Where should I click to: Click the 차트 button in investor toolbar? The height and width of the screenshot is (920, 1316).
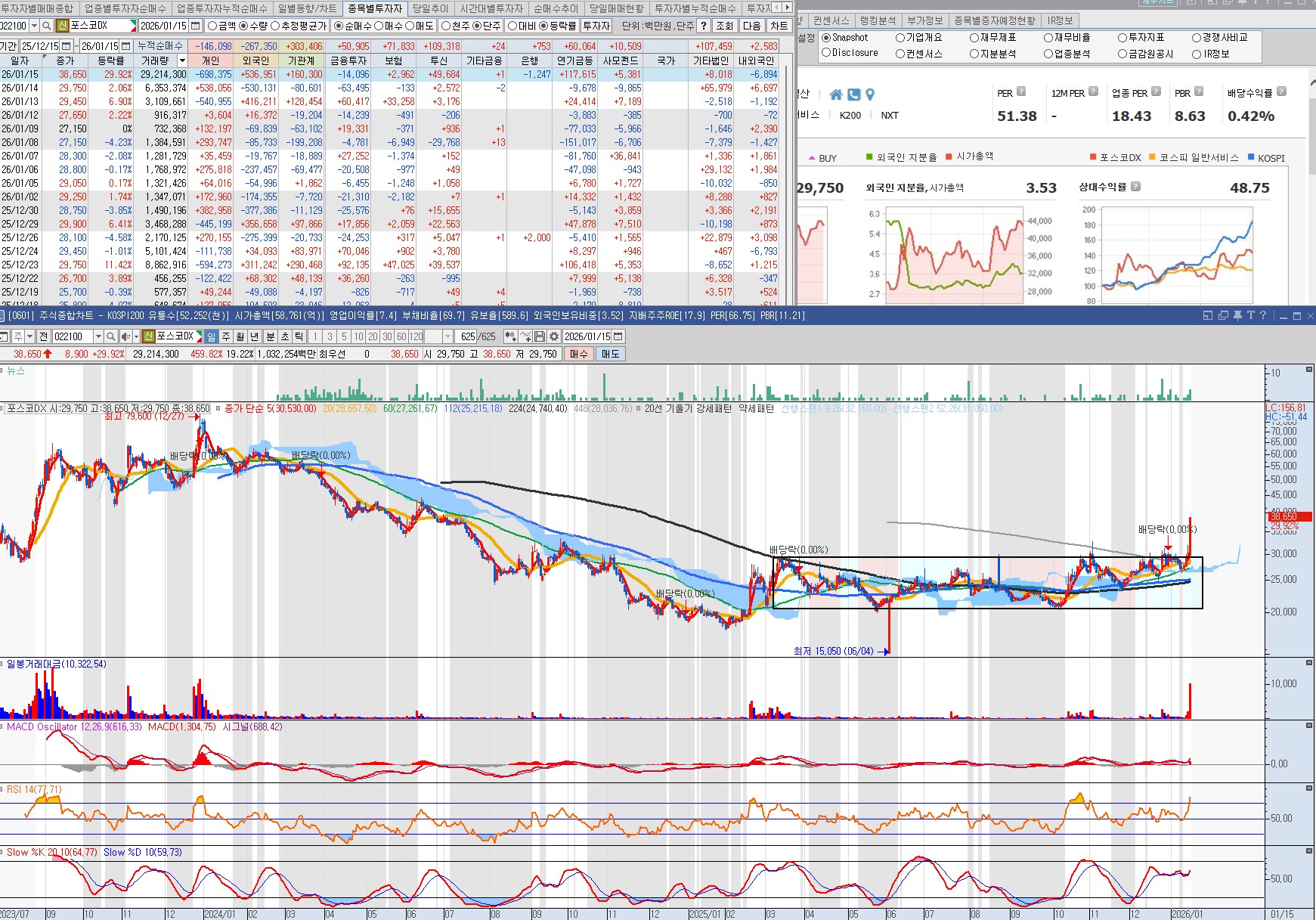pos(779,26)
